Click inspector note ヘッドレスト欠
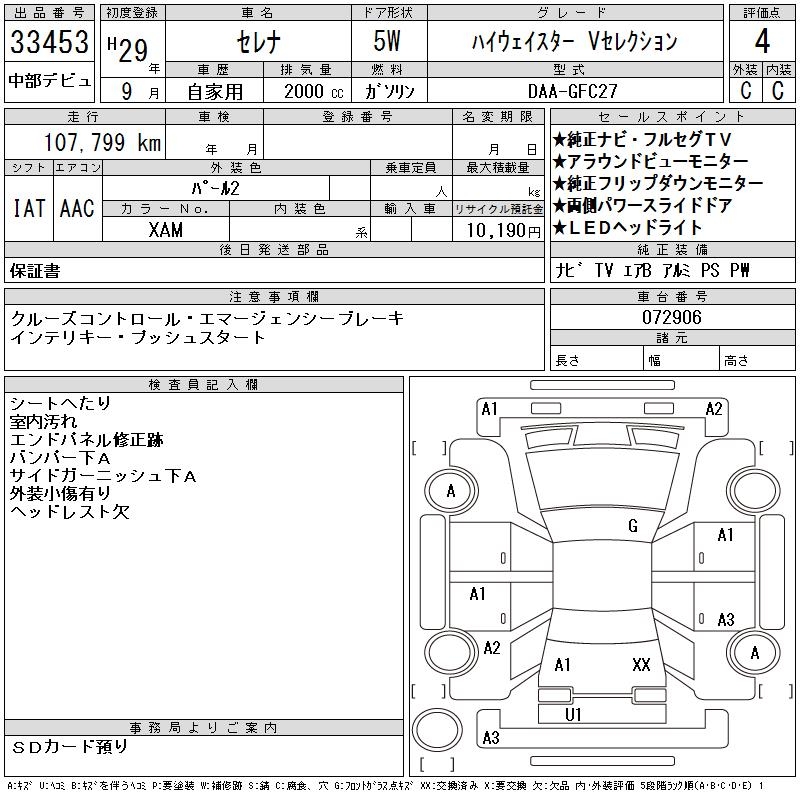Image resolution: width=800 pixels, height=800 pixels. tap(69, 511)
